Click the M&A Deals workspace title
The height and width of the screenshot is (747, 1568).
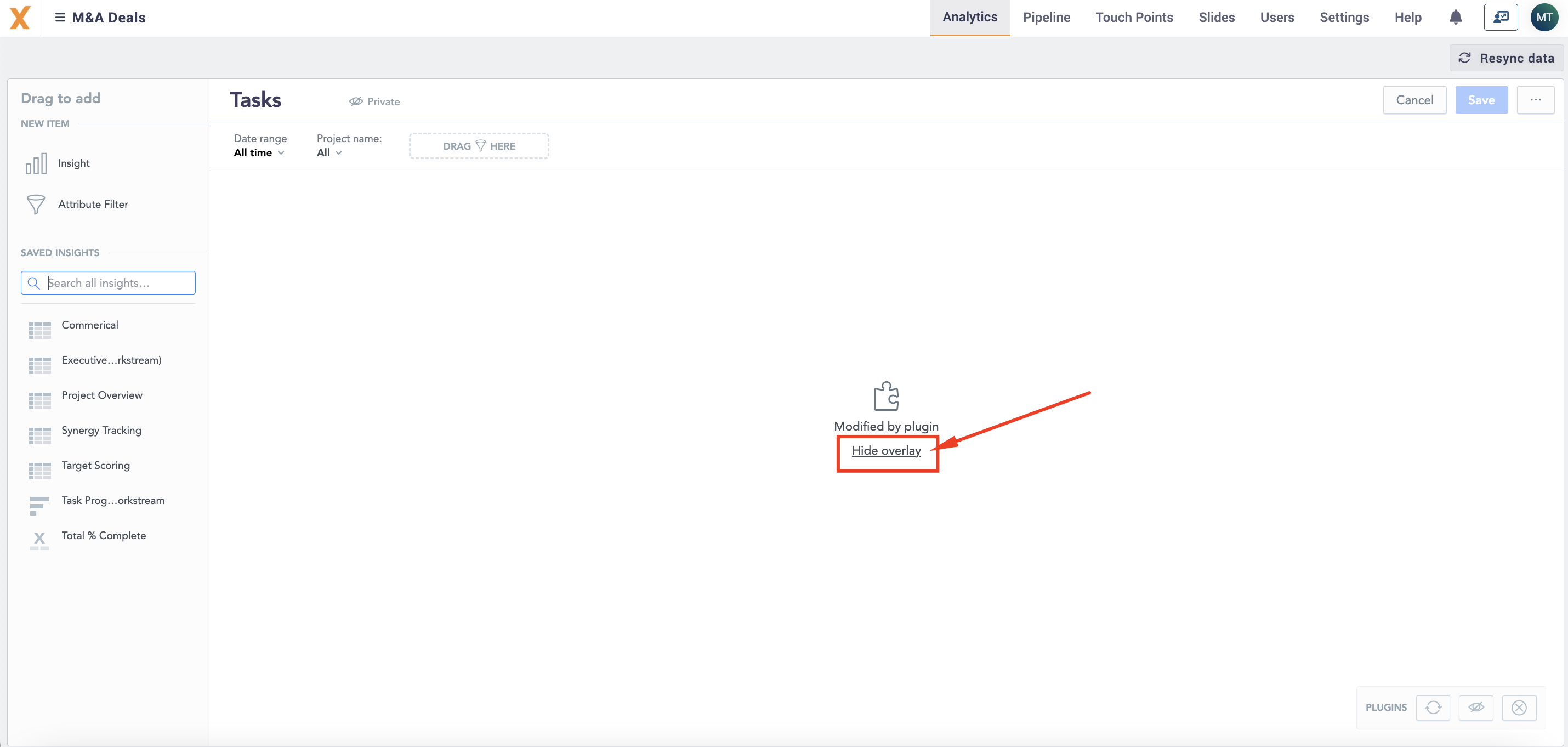[109, 18]
